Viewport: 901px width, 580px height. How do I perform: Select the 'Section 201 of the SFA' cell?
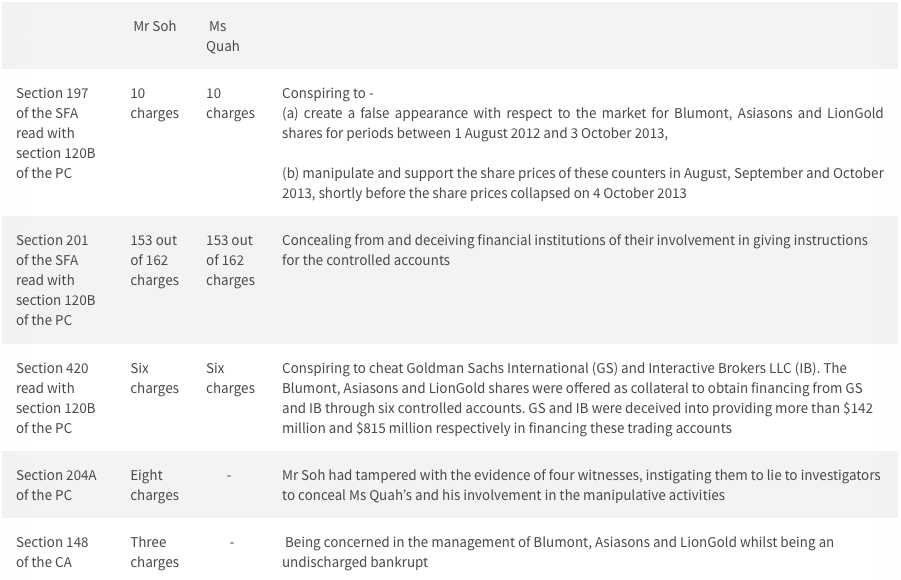(x=56, y=280)
